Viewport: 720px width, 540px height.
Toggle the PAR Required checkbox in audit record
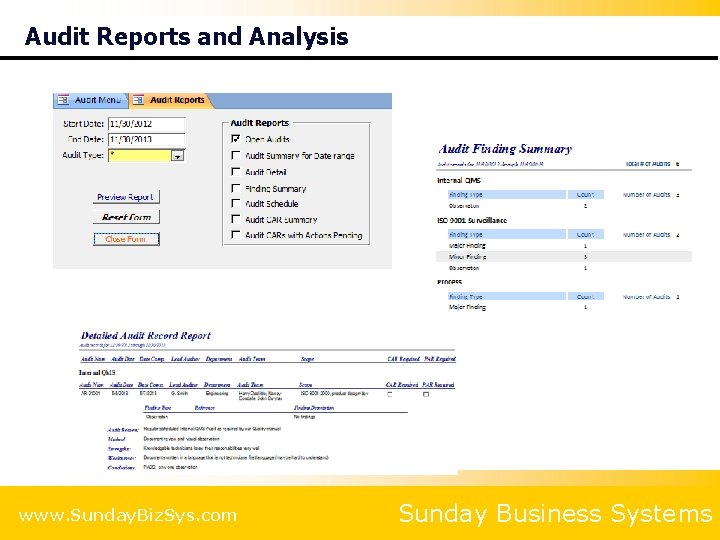426,394
